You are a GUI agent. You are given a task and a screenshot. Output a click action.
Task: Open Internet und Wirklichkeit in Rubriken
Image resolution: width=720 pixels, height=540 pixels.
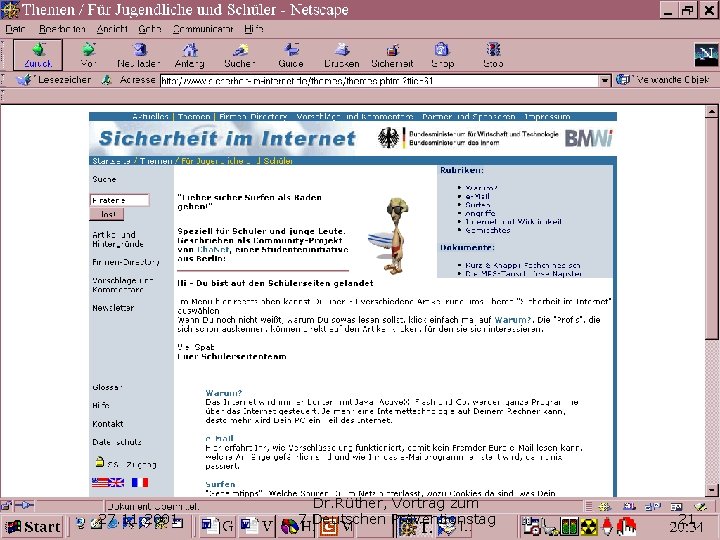pyautogui.click(x=513, y=221)
